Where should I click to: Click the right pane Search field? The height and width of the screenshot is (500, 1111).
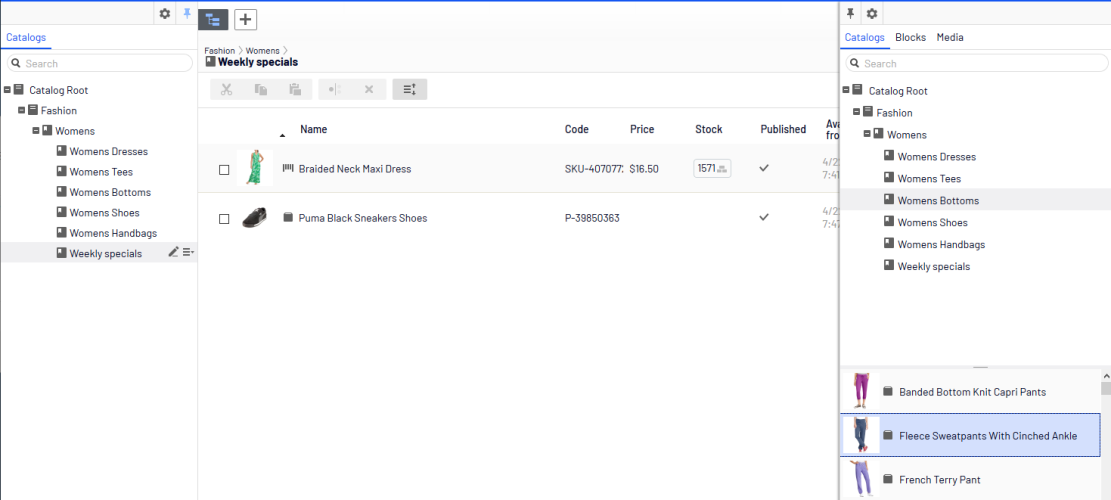pyautogui.click(x=977, y=63)
